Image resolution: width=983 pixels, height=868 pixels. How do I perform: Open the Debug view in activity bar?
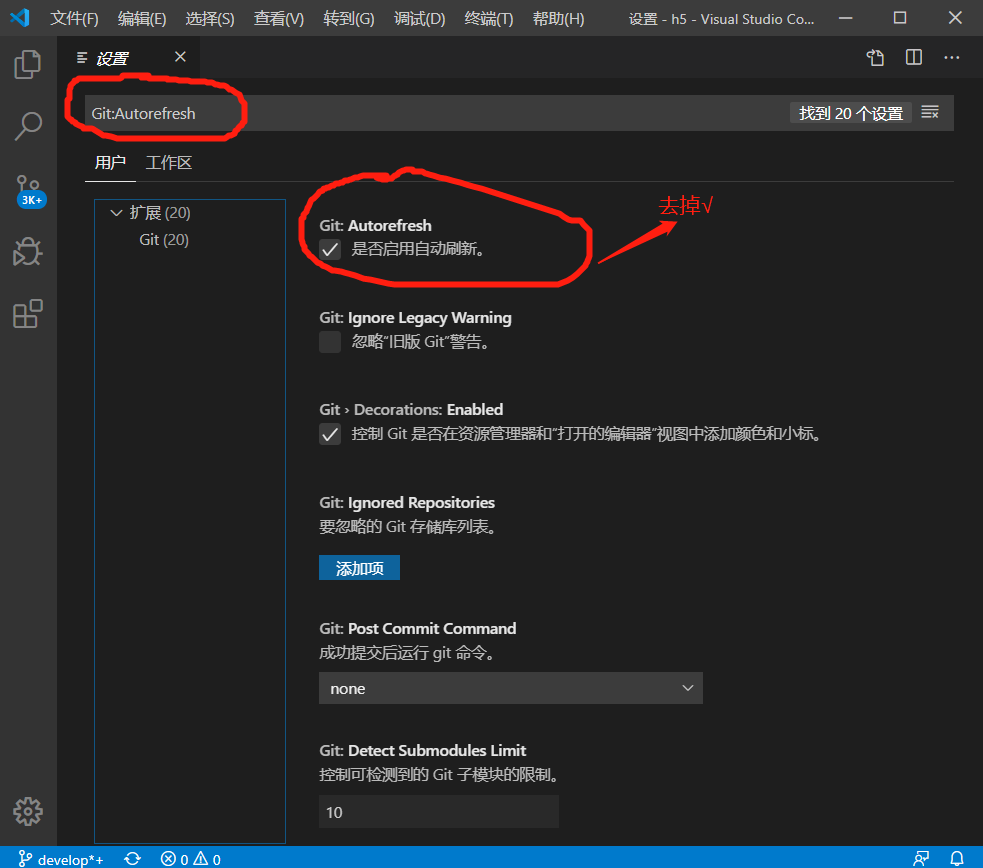coord(28,251)
